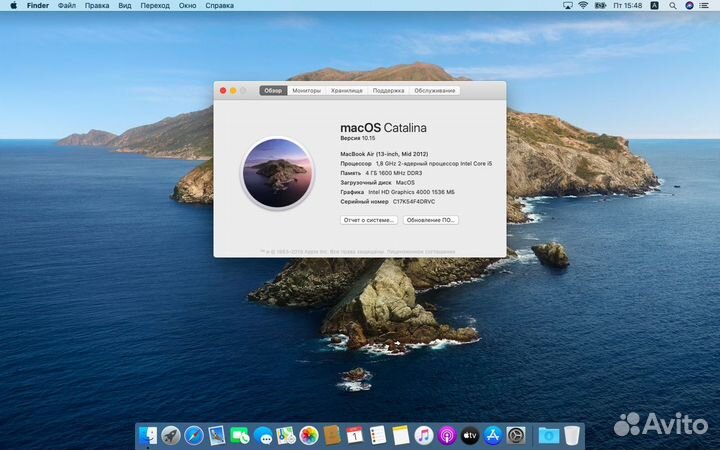This screenshot has width=720, height=450.
Task: Switch to the Хранилище tab
Action: click(x=347, y=90)
